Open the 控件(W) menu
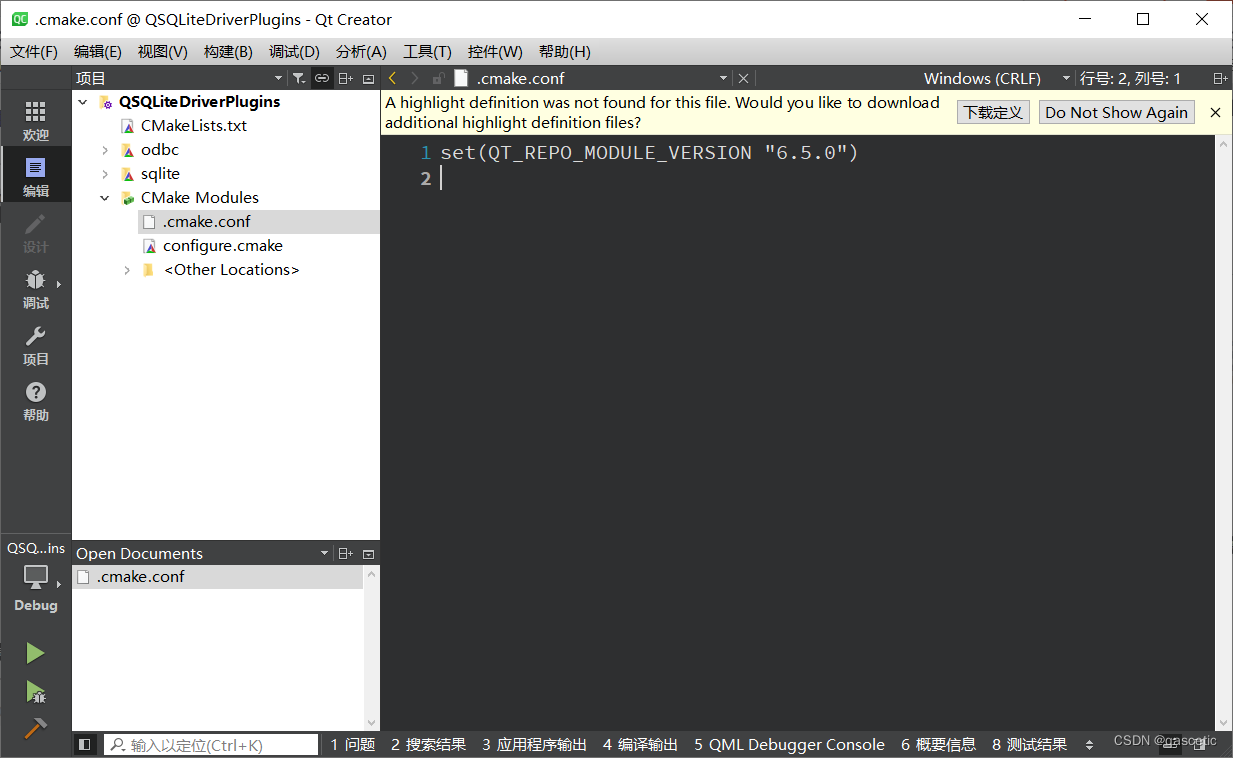This screenshot has height=758, width=1233. point(495,51)
